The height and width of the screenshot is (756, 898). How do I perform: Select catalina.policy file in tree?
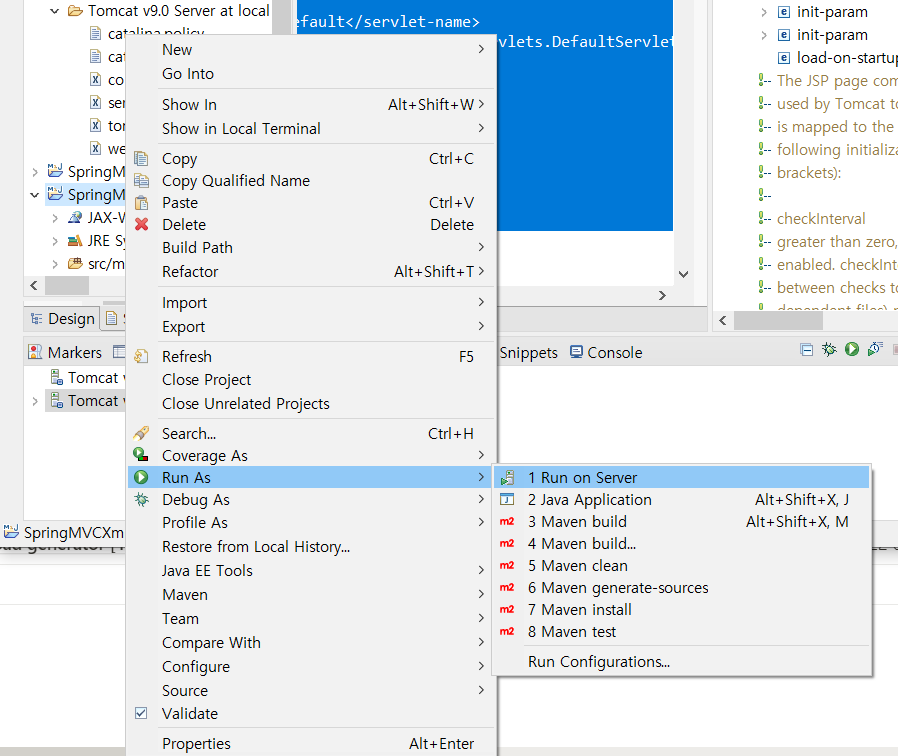click(156, 33)
